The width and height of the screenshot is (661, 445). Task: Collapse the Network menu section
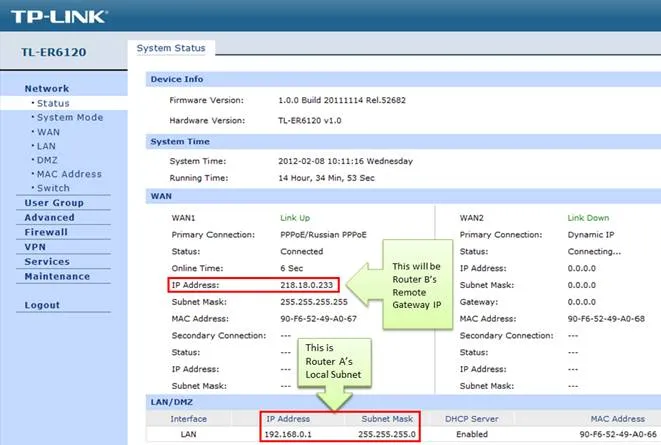pyautogui.click(x=46, y=89)
